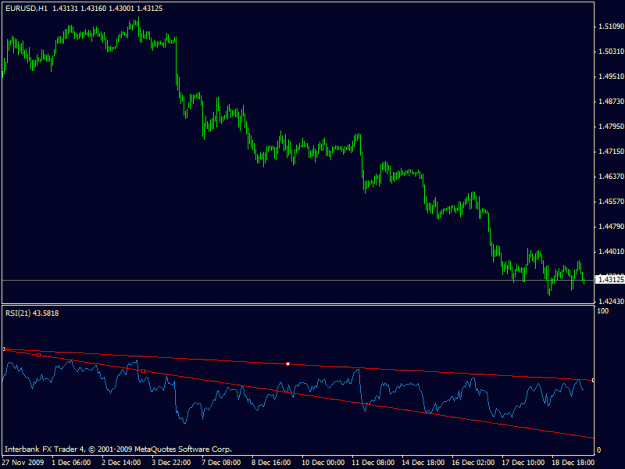Click the 18 Dec 18:00 time label

click(573, 463)
